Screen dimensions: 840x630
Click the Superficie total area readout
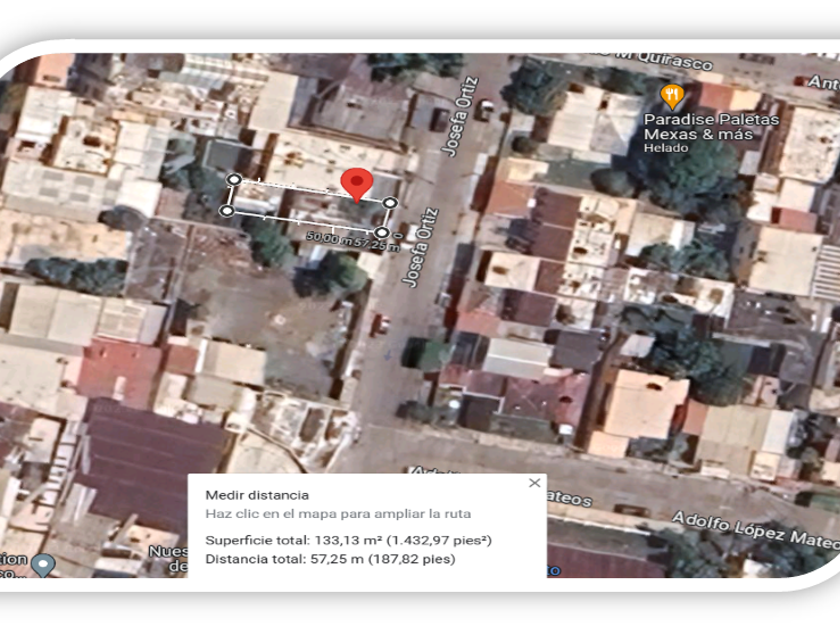click(x=348, y=540)
